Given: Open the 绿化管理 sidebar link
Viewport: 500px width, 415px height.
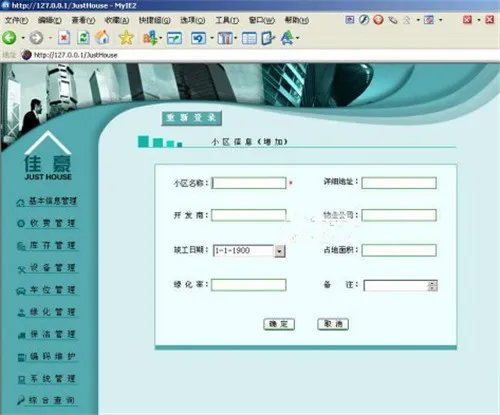Looking at the screenshot, I should pyautogui.click(x=52, y=312).
